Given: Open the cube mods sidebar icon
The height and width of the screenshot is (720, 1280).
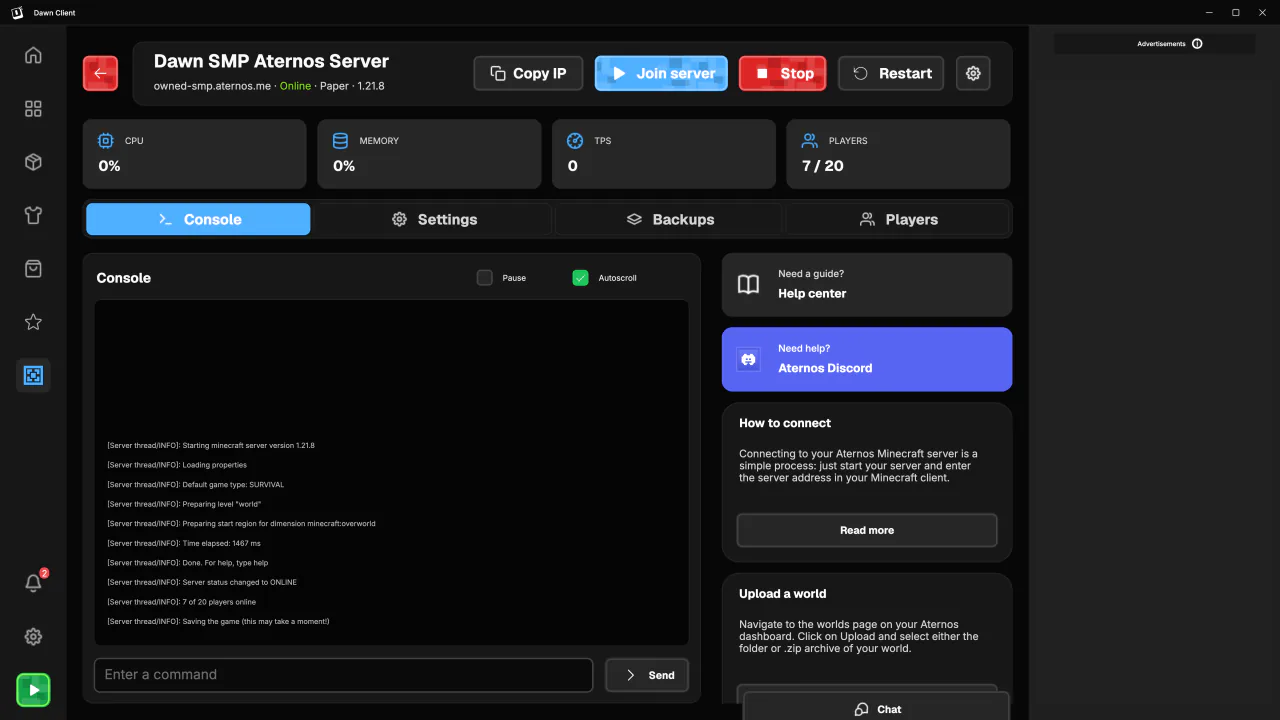Looking at the screenshot, I should click(x=33, y=162).
